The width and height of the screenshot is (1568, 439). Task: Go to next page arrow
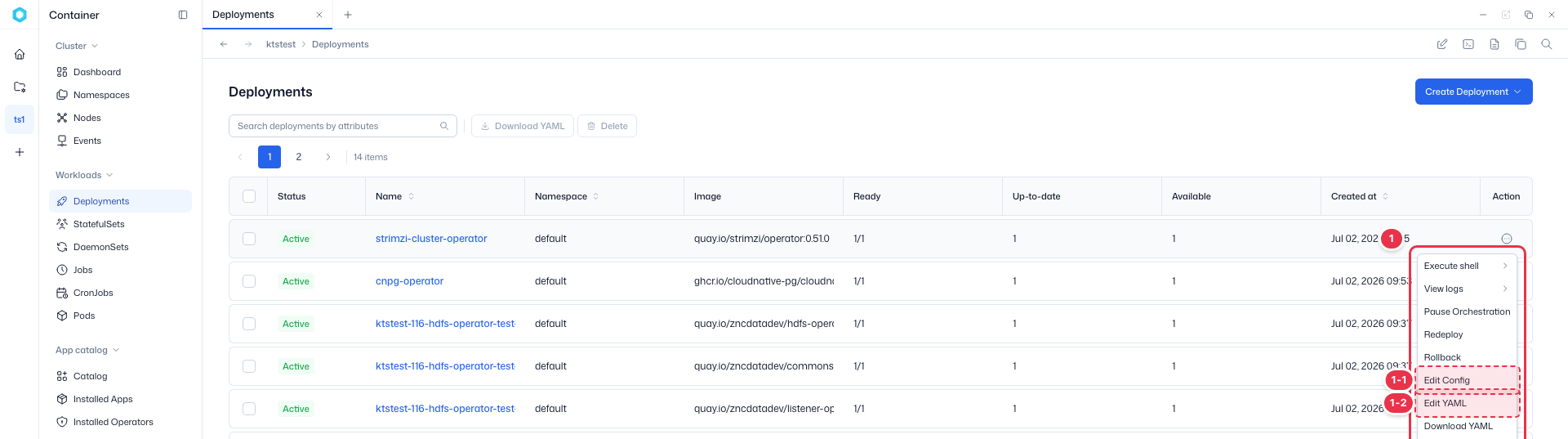tap(328, 157)
